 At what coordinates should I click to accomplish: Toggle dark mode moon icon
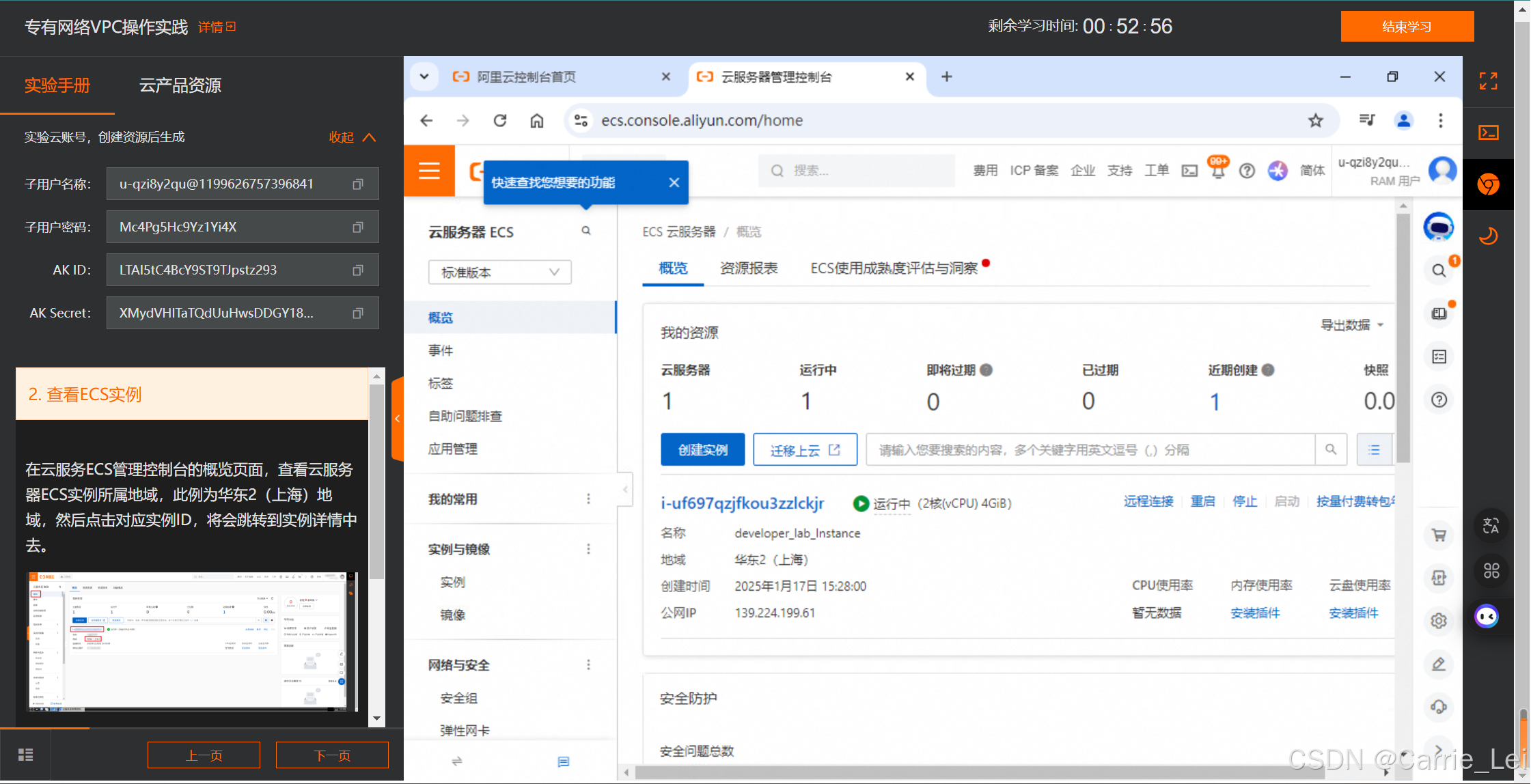click(x=1488, y=236)
